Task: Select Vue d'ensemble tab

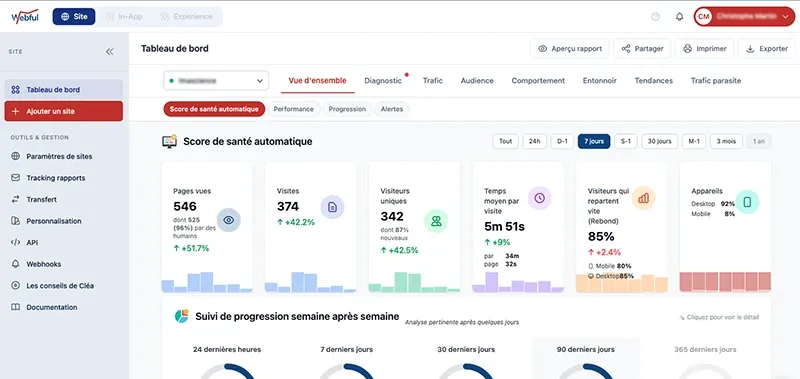Action: pyautogui.click(x=317, y=81)
